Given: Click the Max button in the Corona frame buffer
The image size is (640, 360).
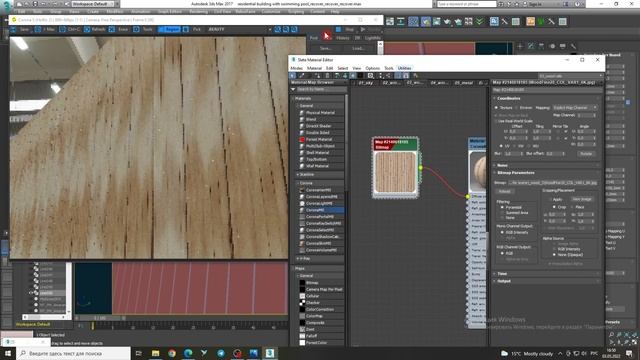Looking at the screenshot, I should tap(45, 29).
